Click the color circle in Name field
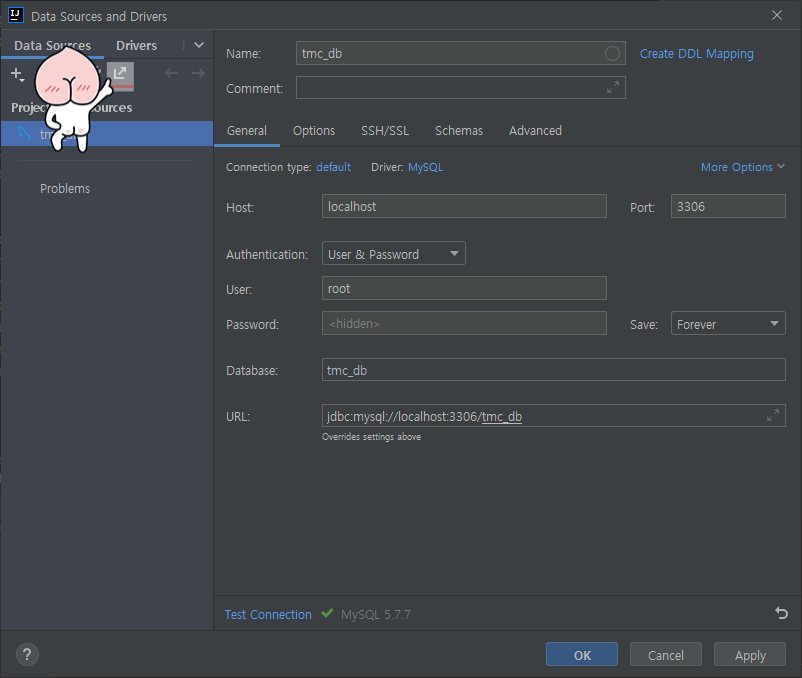Image resolution: width=802 pixels, height=678 pixels. [x=612, y=53]
